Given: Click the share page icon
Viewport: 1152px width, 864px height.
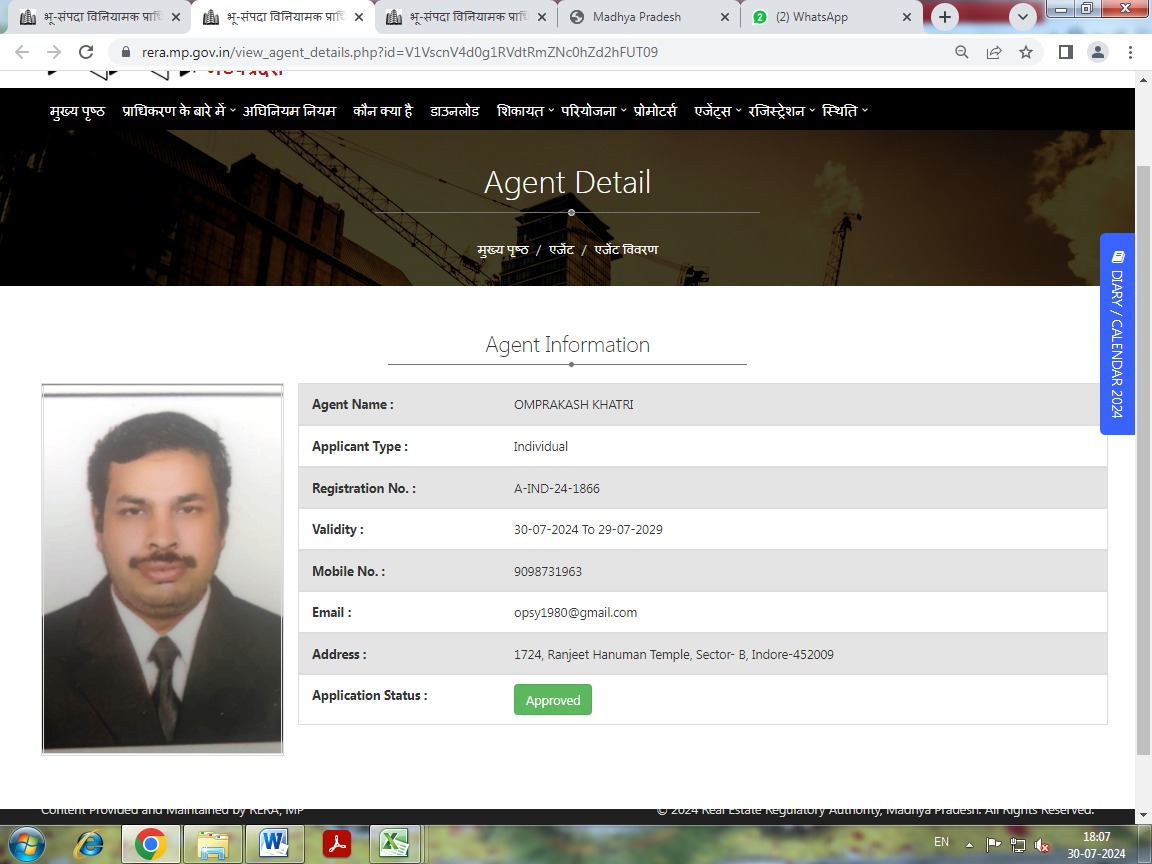Looking at the screenshot, I should [994, 52].
